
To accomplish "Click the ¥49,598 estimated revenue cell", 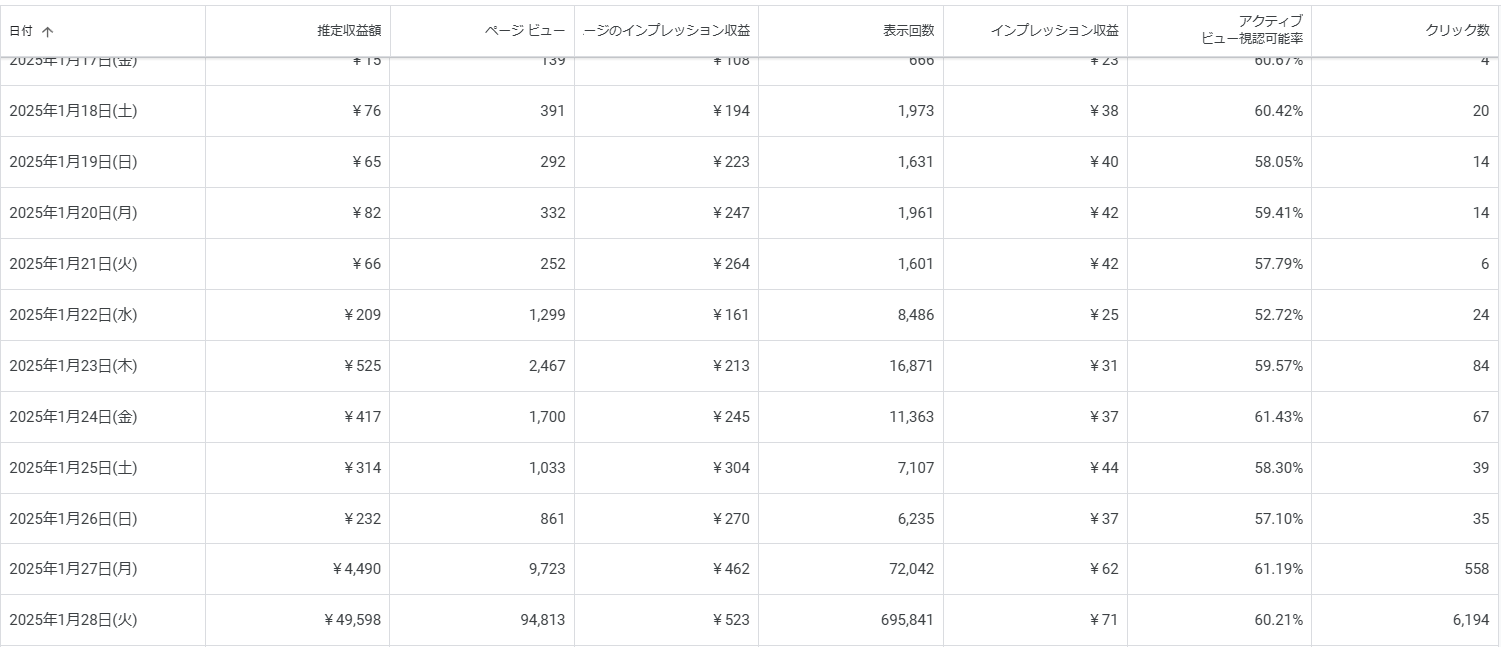I will (352, 620).
